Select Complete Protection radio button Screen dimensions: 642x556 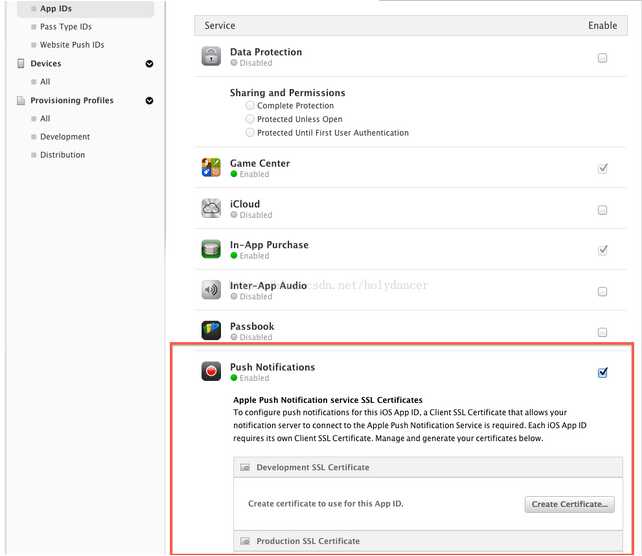(249, 106)
